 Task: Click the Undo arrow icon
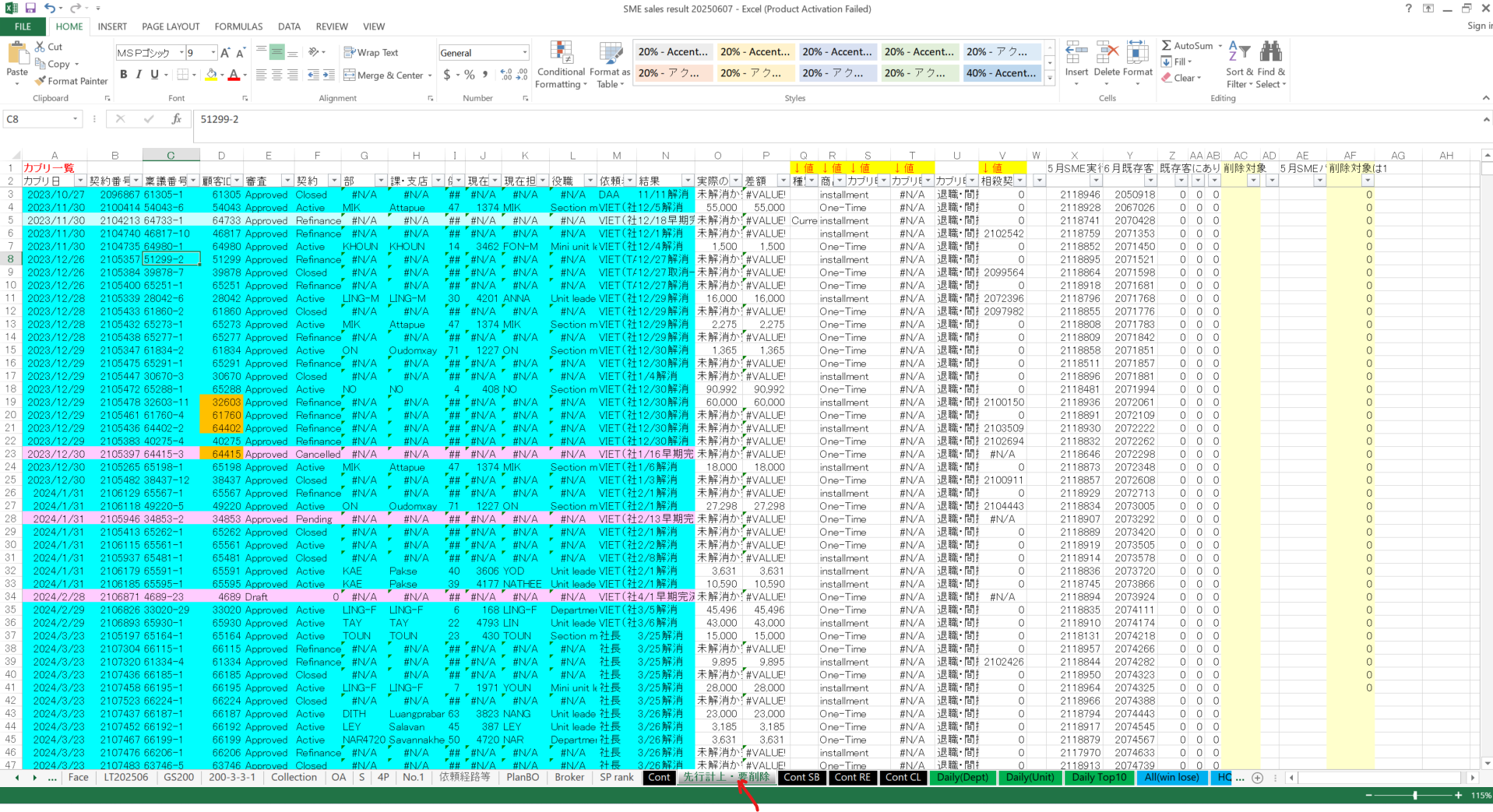tap(50, 8)
